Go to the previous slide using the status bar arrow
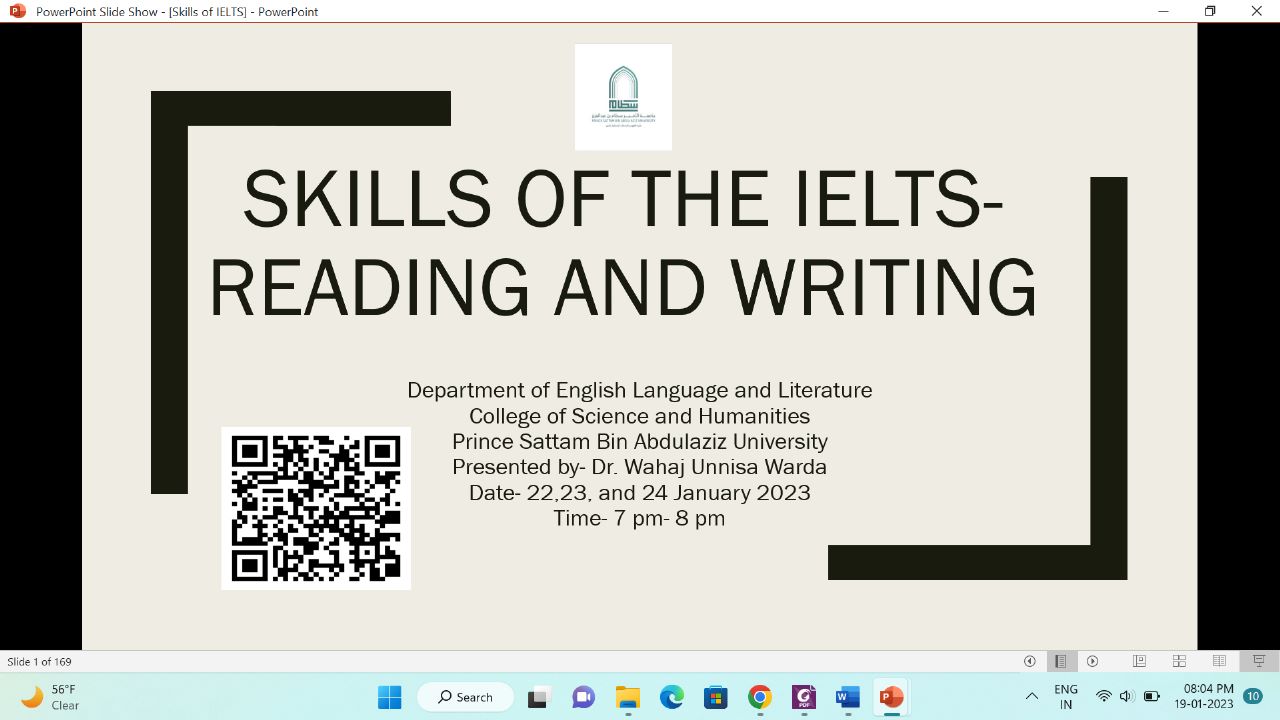The image size is (1280, 720). coord(1029,661)
